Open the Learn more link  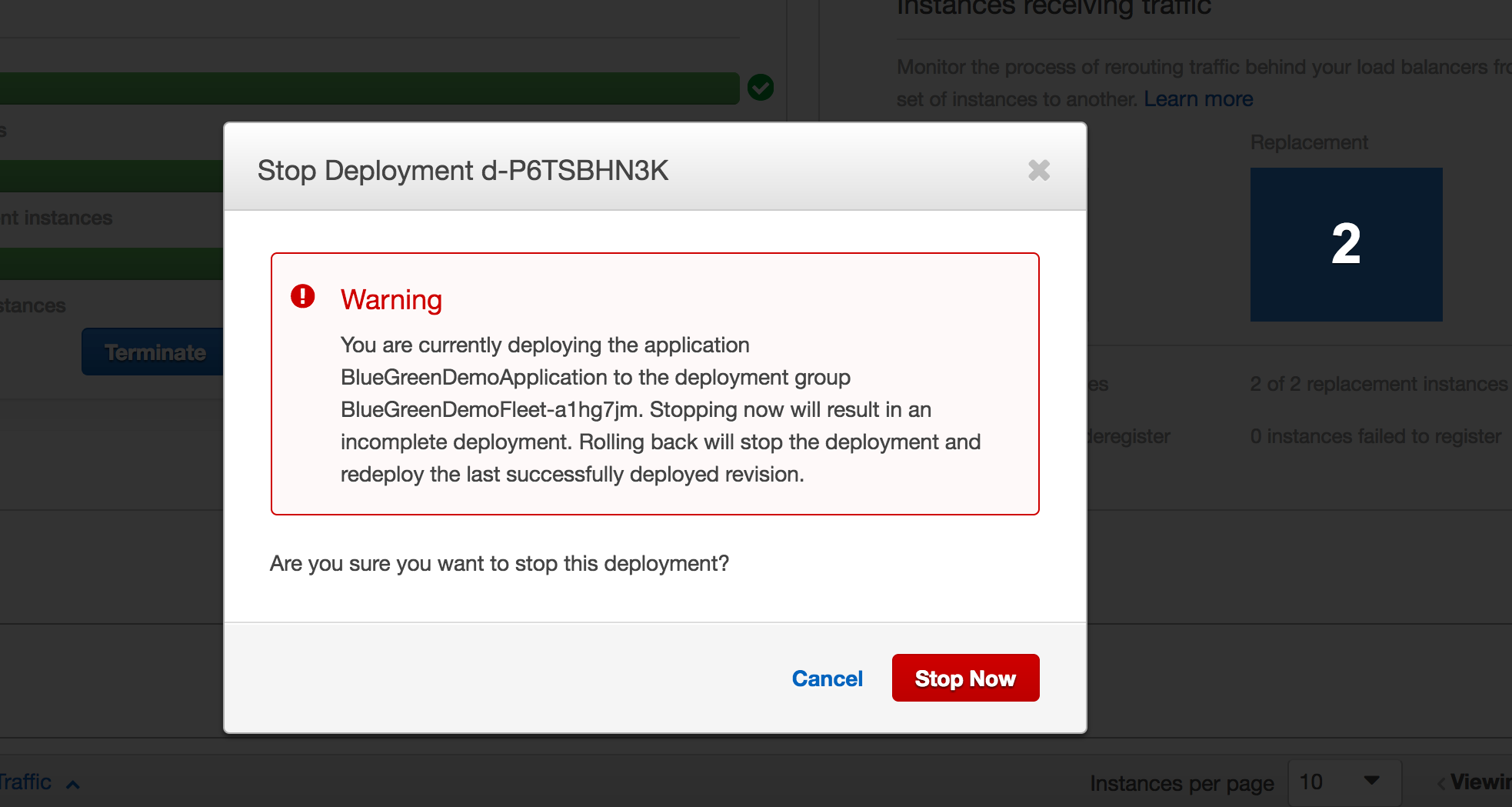(x=1198, y=99)
